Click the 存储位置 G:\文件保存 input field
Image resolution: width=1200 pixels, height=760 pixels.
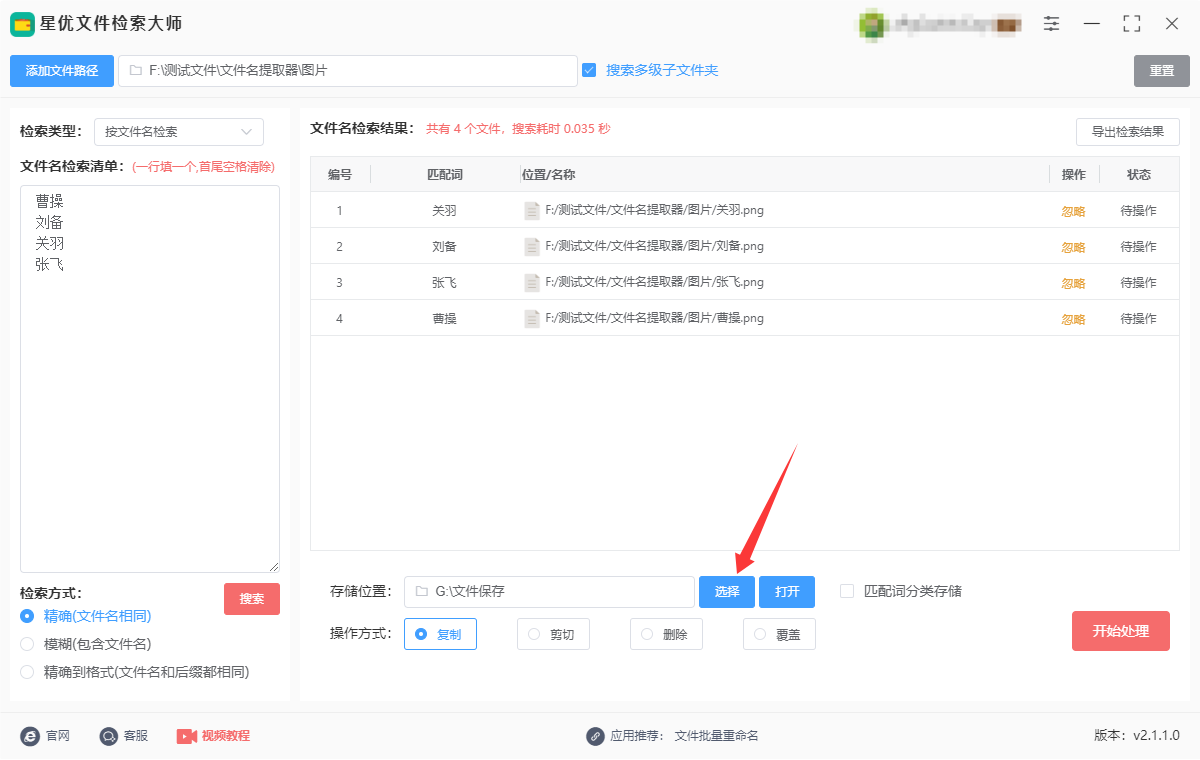click(x=549, y=592)
